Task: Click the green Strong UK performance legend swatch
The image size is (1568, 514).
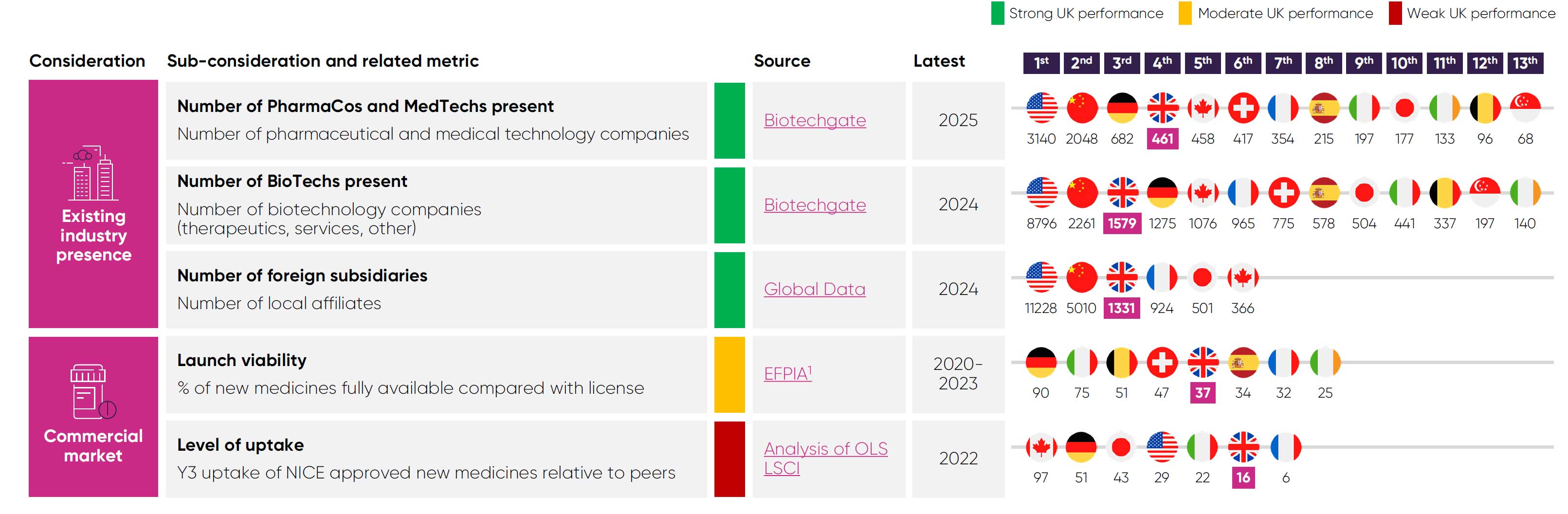Action: tap(997, 14)
